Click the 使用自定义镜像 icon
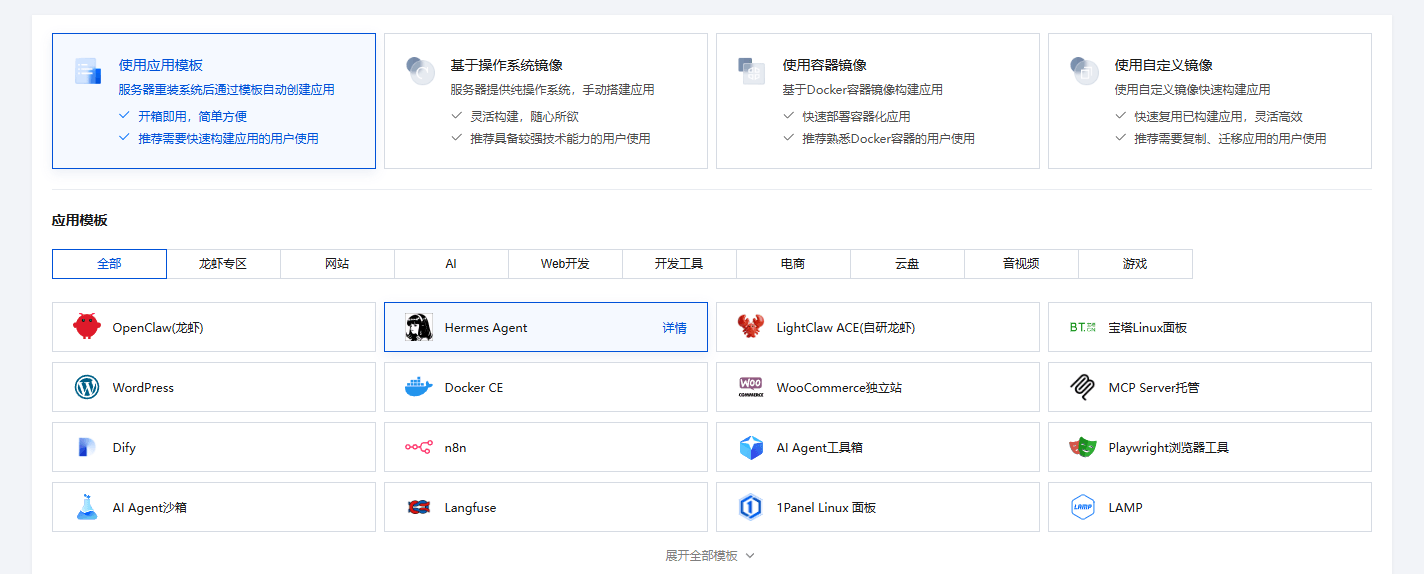This screenshot has width=1424, height=574. click(x=1084, y=71)
